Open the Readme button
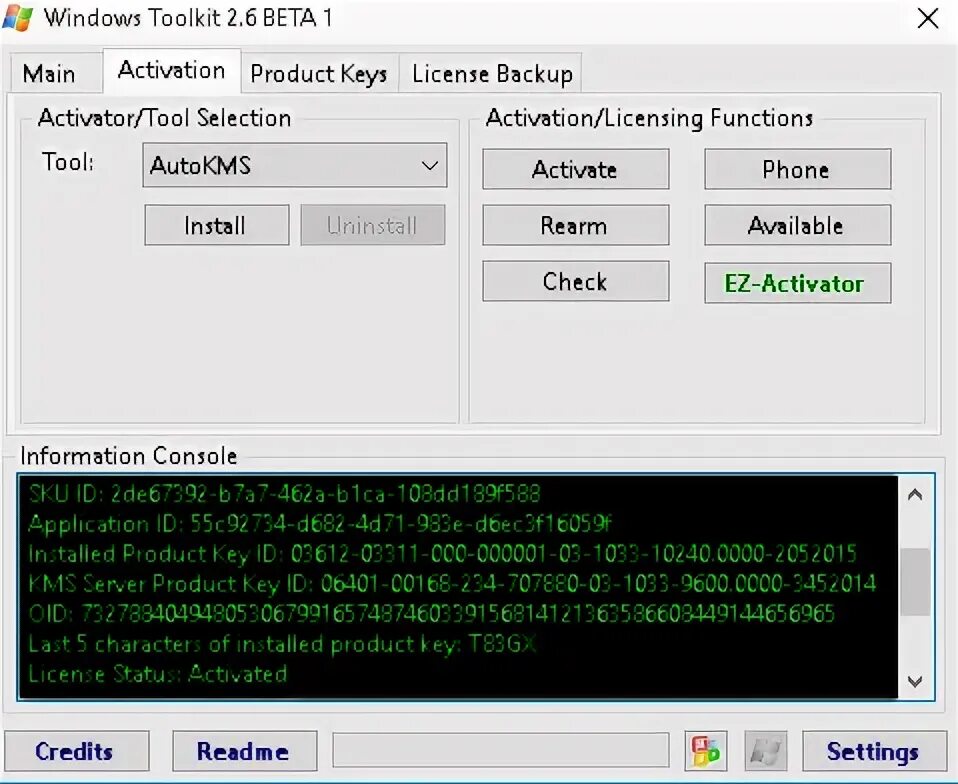 pos(244,751)
